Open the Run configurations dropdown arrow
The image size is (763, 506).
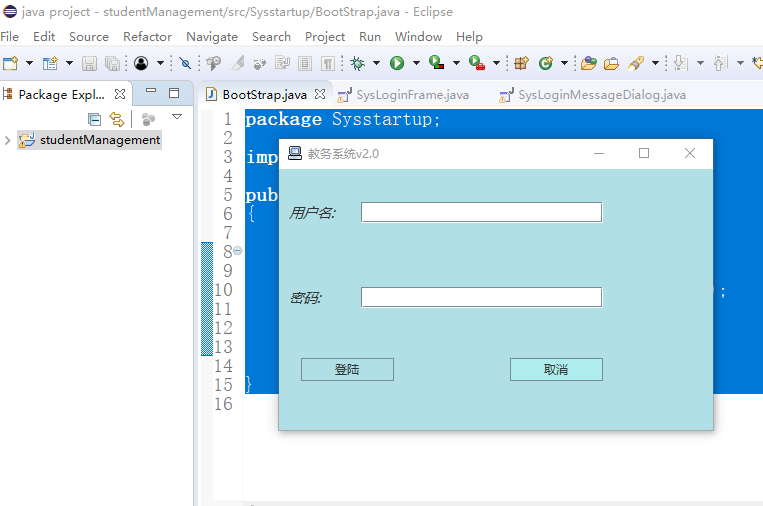pos(416,63)
